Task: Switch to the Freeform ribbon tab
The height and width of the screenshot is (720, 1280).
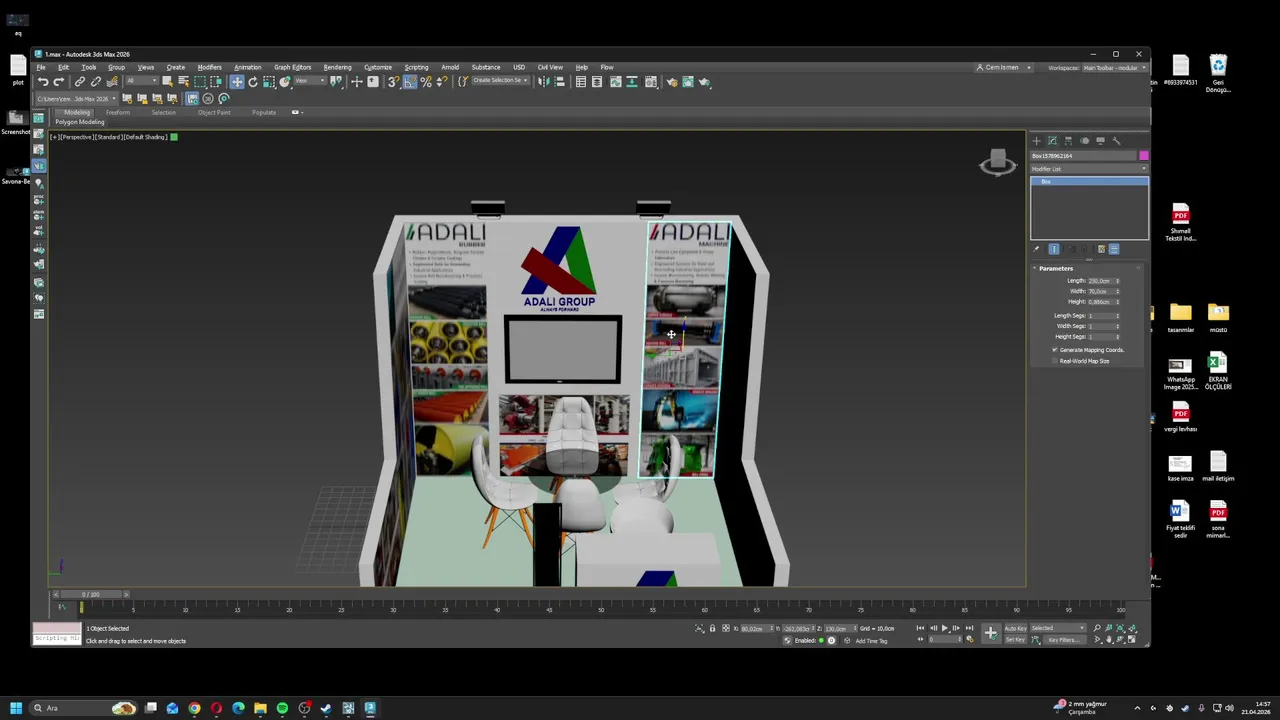Action: pyautogui.click(x=118, y=112)
